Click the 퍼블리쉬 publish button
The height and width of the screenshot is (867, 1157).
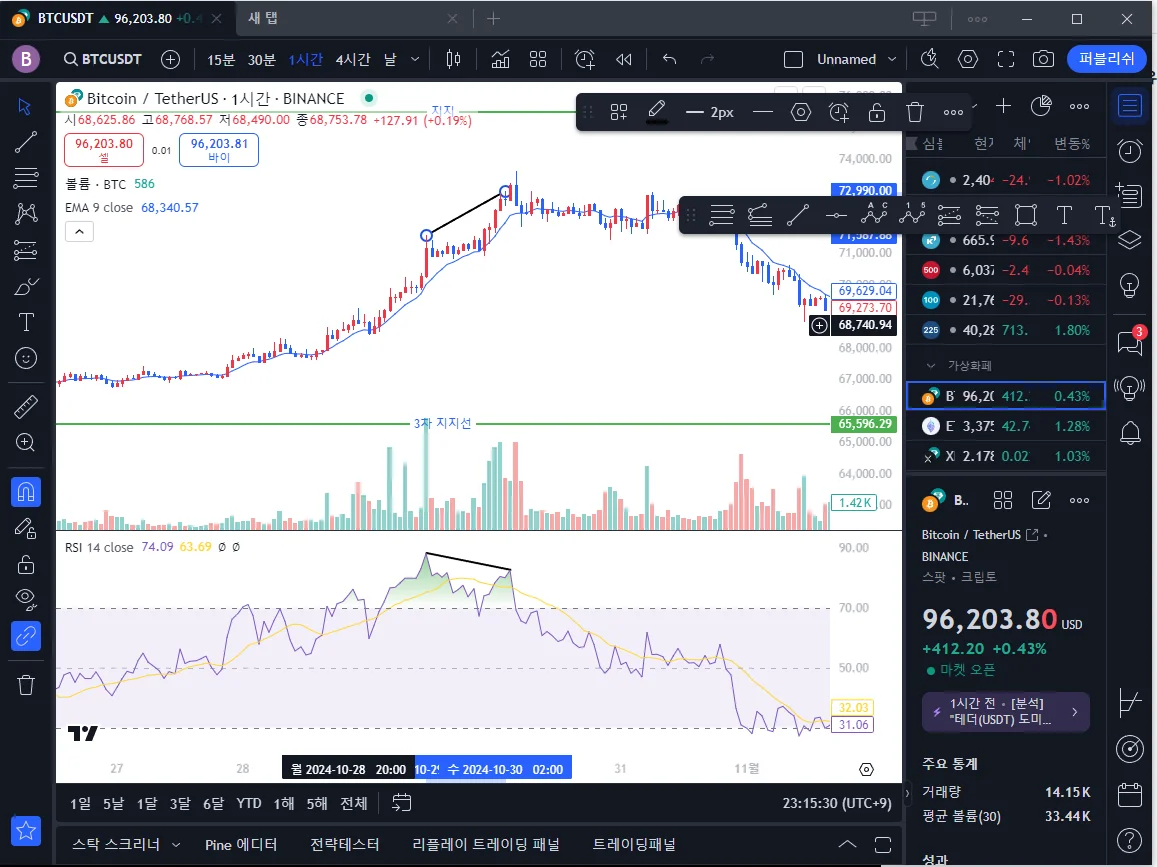1106,59
